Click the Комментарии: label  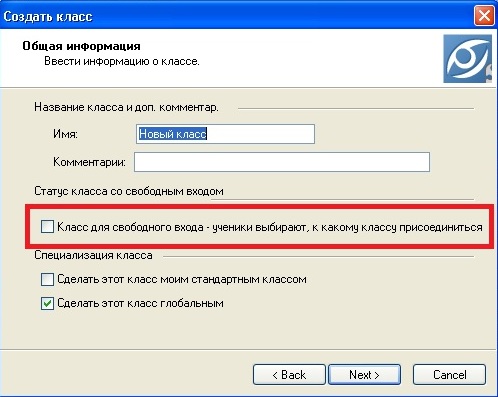[89, 162]
